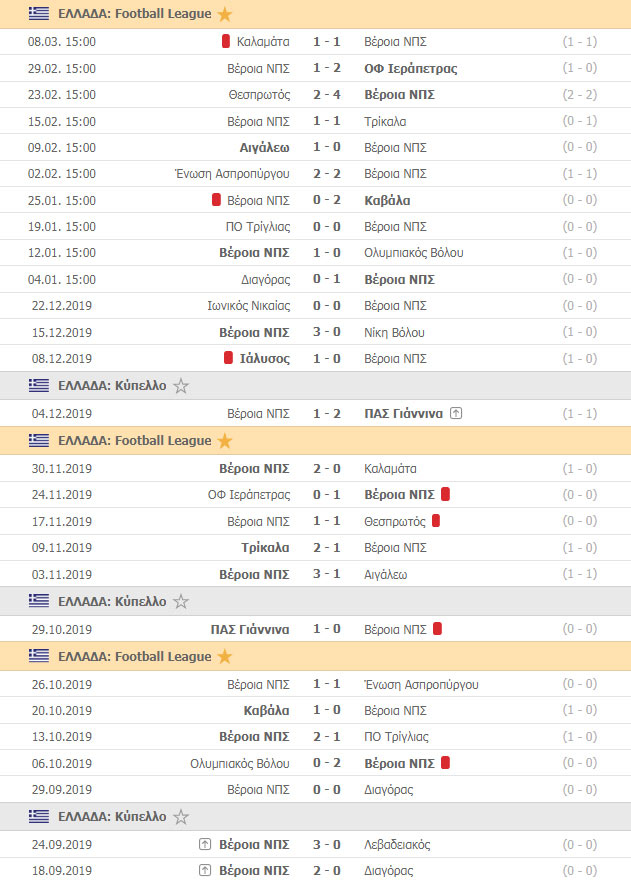
Task: Click the advancing icon beside ΠΑΣ Γιάννινα
Action: [x=457, y=413]
